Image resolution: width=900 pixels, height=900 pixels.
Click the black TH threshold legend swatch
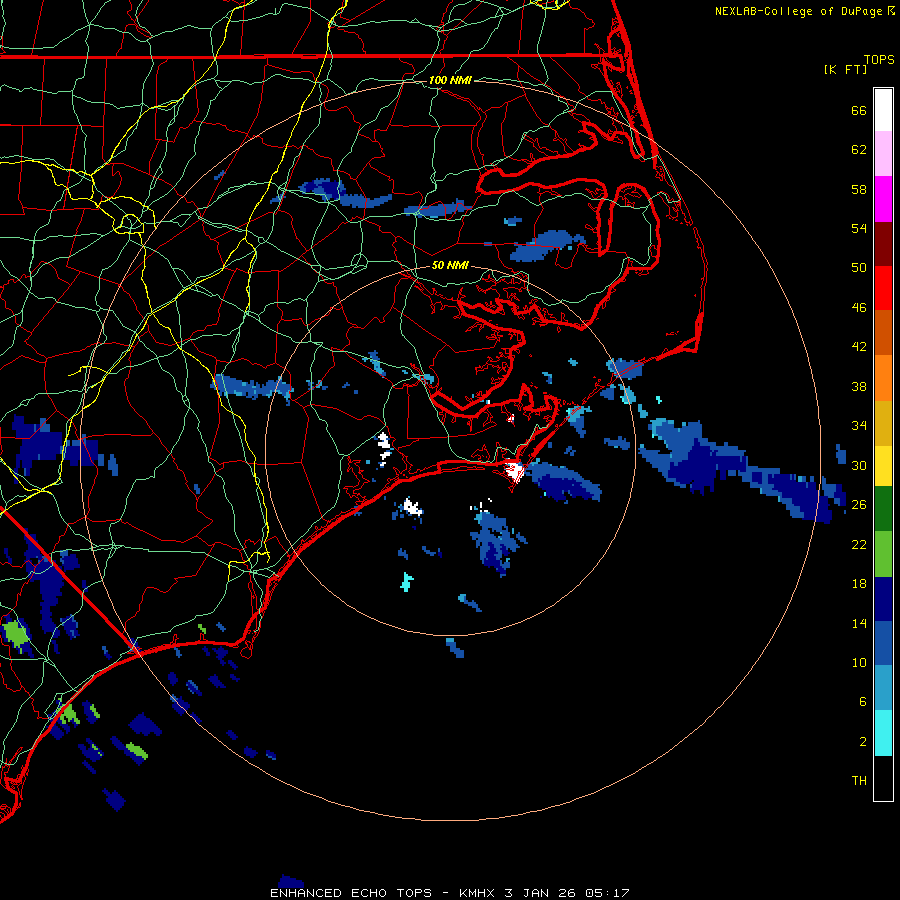click(x=883, y=778)
